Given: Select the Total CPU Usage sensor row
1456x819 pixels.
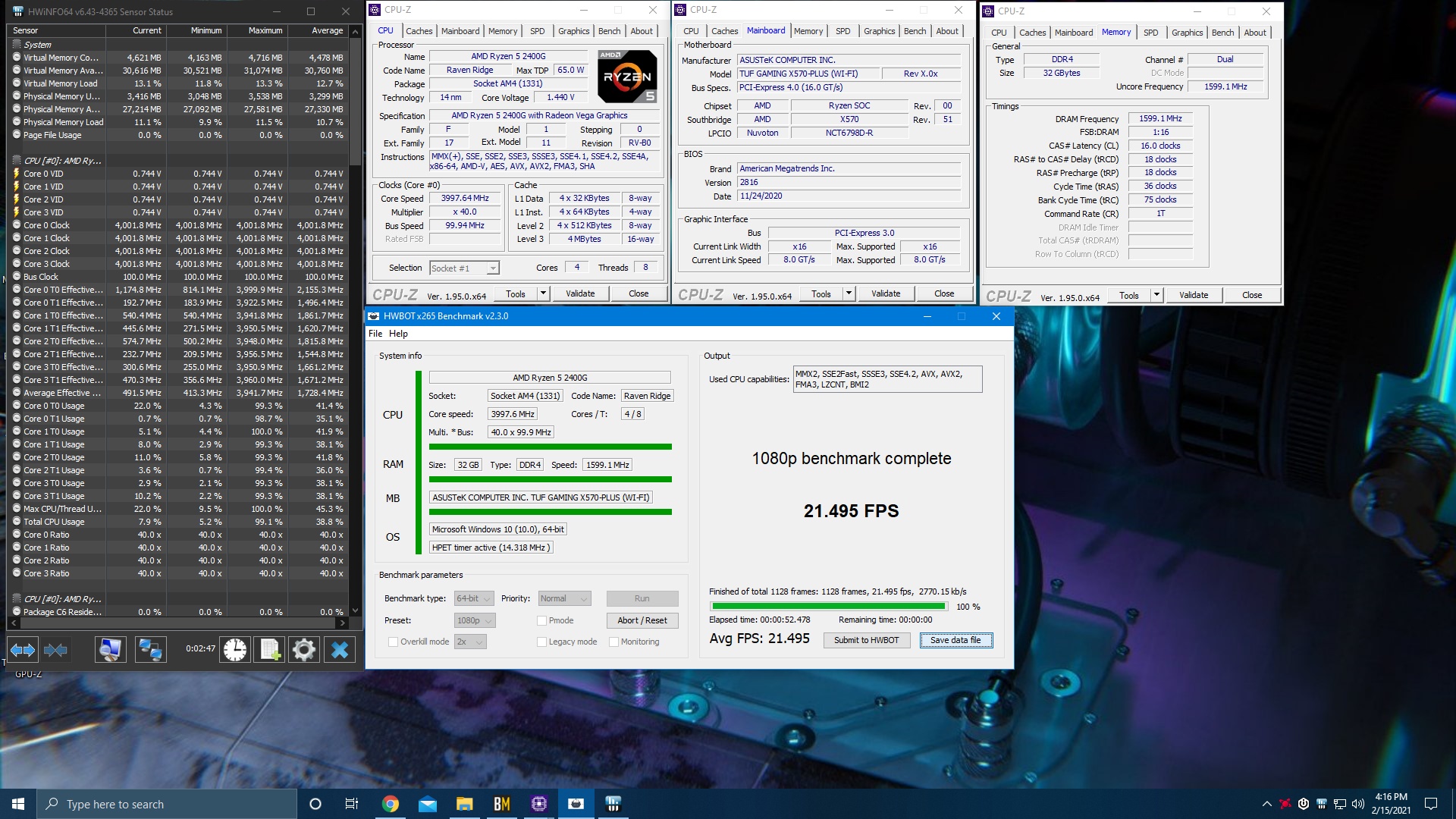Looking at the screenshot, I should pyautogui.click(x=178, y=522).
